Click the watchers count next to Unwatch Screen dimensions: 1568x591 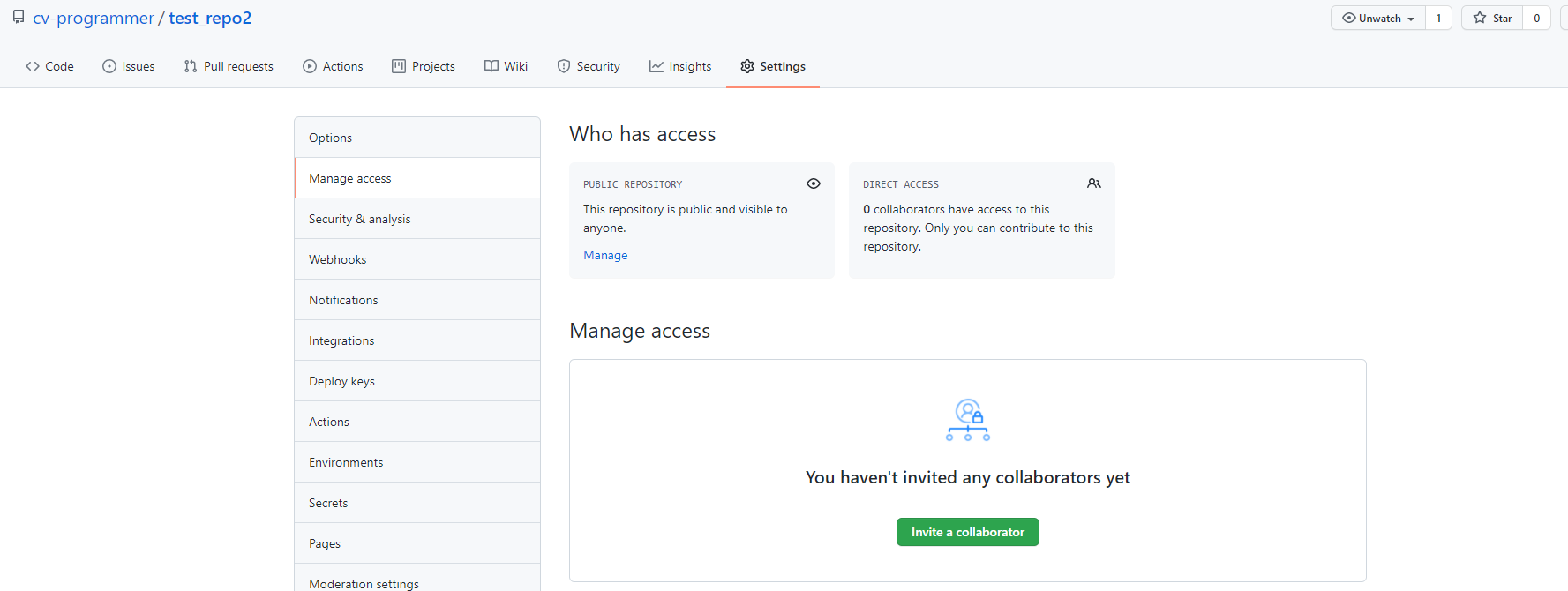tap(1438, 18)
